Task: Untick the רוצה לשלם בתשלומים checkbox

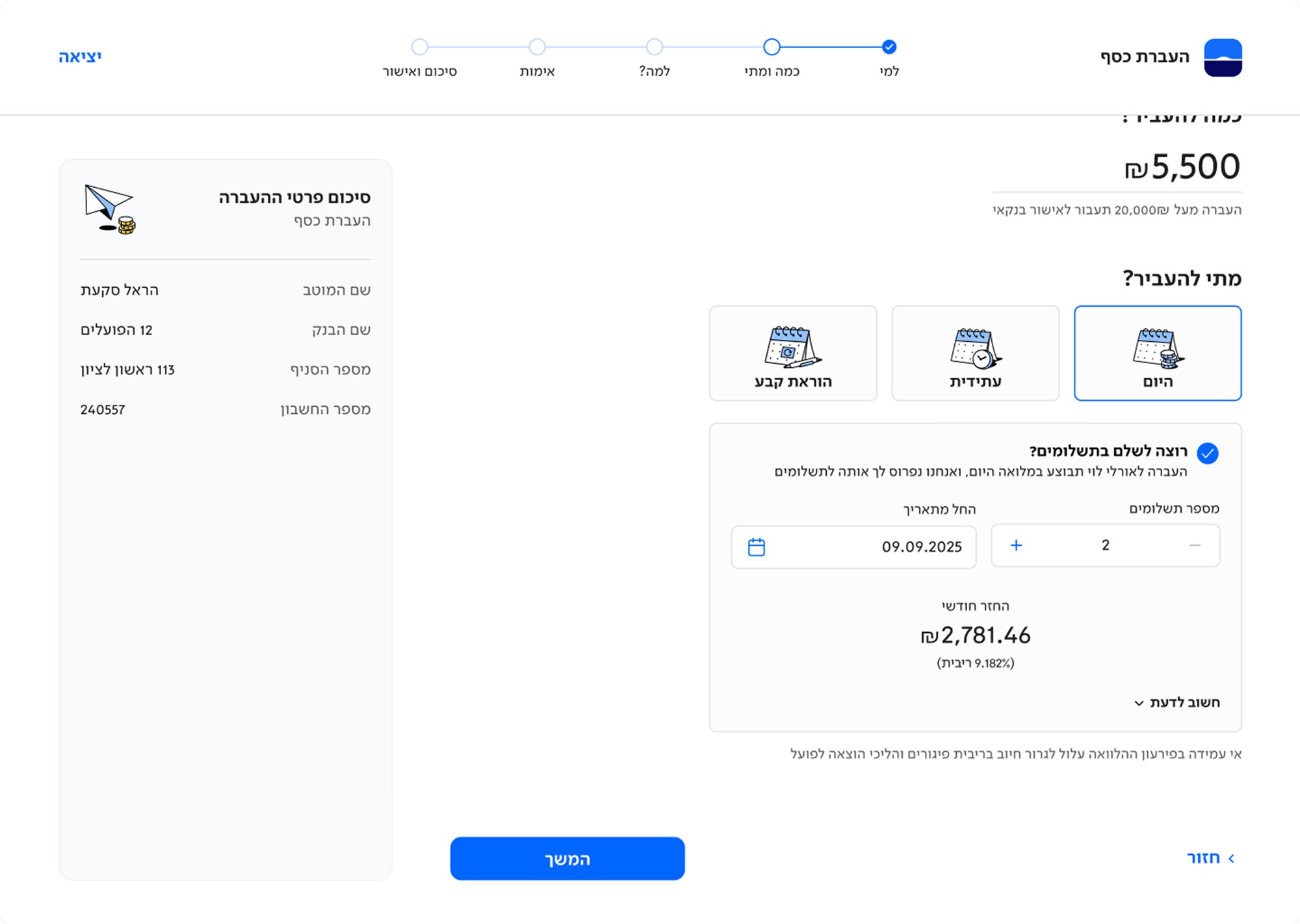Action: 1208,453
